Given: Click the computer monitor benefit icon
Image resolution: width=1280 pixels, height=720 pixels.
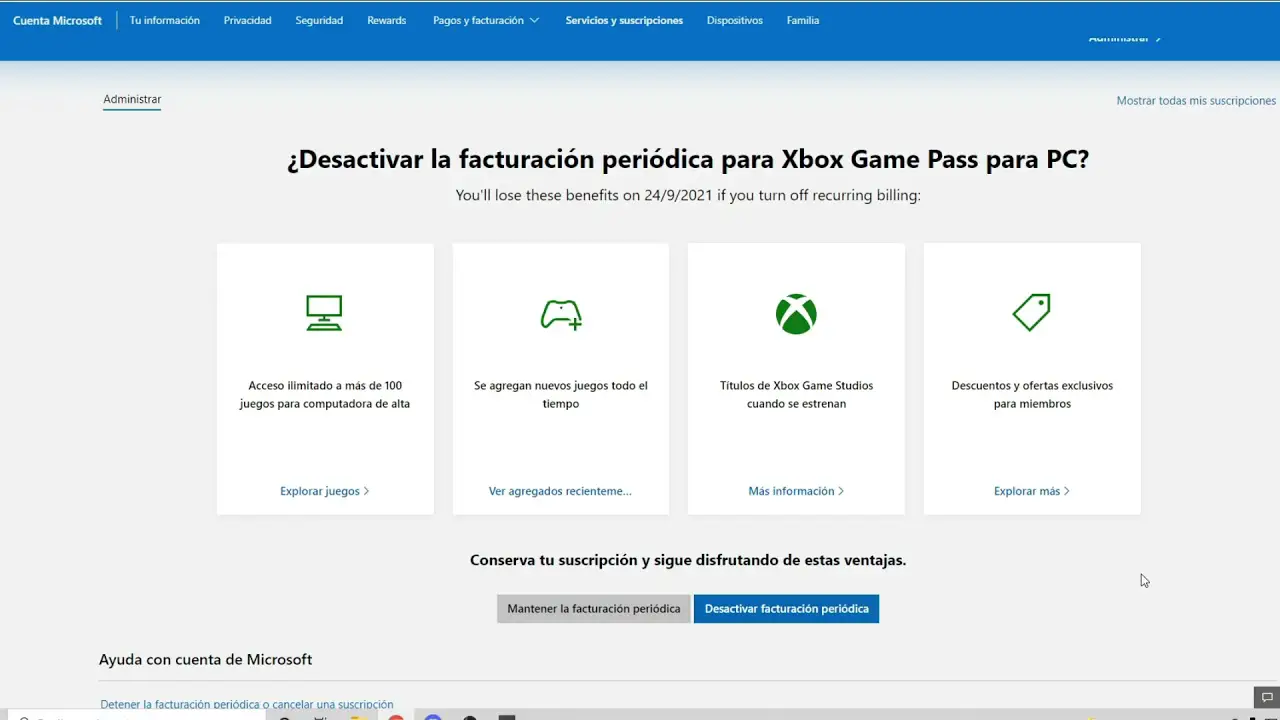Looking at the screenshot, I should tap(324, 313).
